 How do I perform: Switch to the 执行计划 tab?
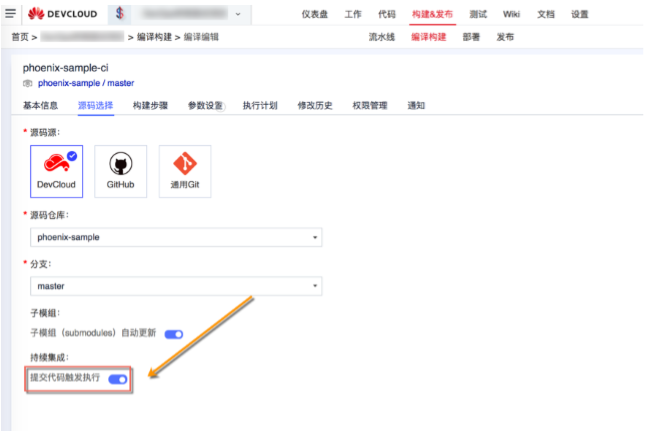coord(260,106)
